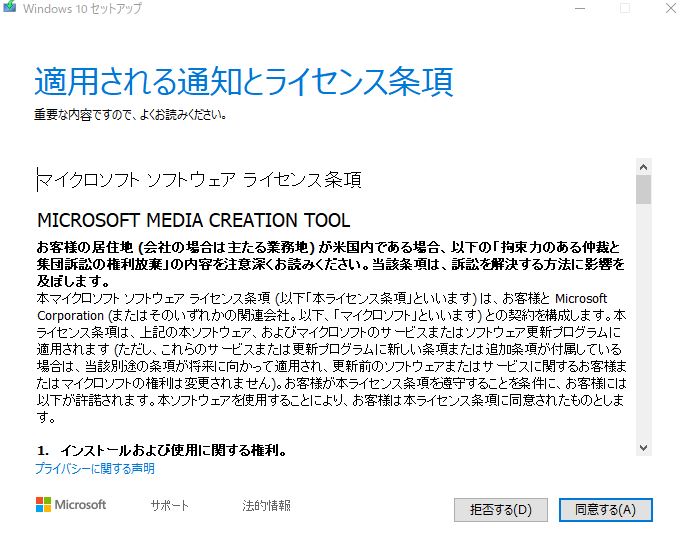Screen dimensions: 684x538
Task: Click the Microsoft four-color logo icon
Action: [x=43, y=505]
